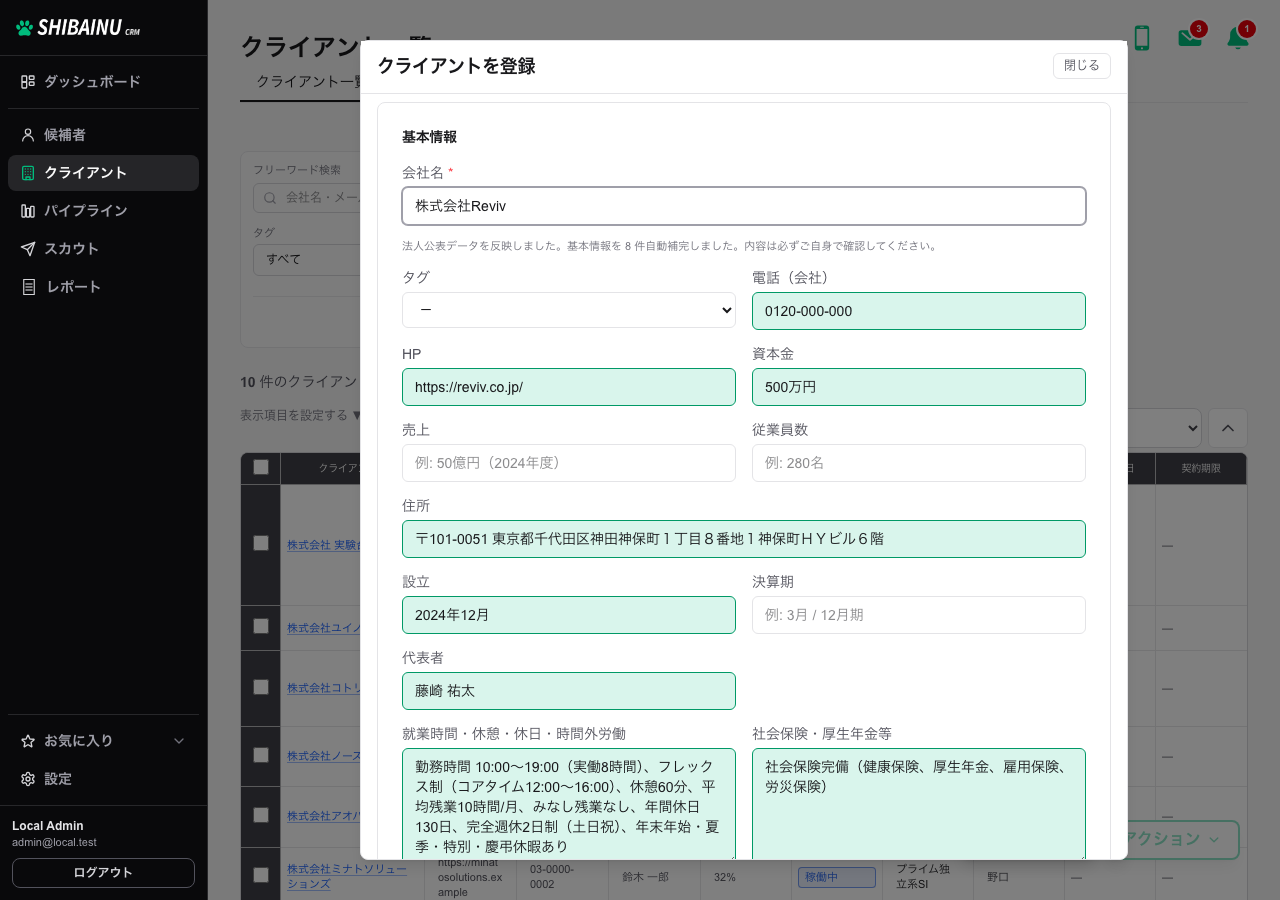Click the ログアウト button
Viewport: 1280px width, 900px height.
(x=103, y=873)
